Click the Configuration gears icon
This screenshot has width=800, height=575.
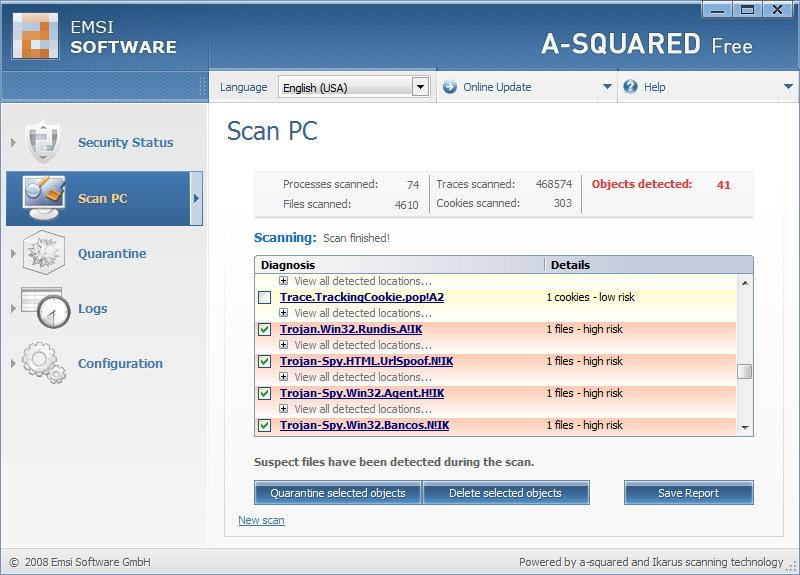(43, 363)
